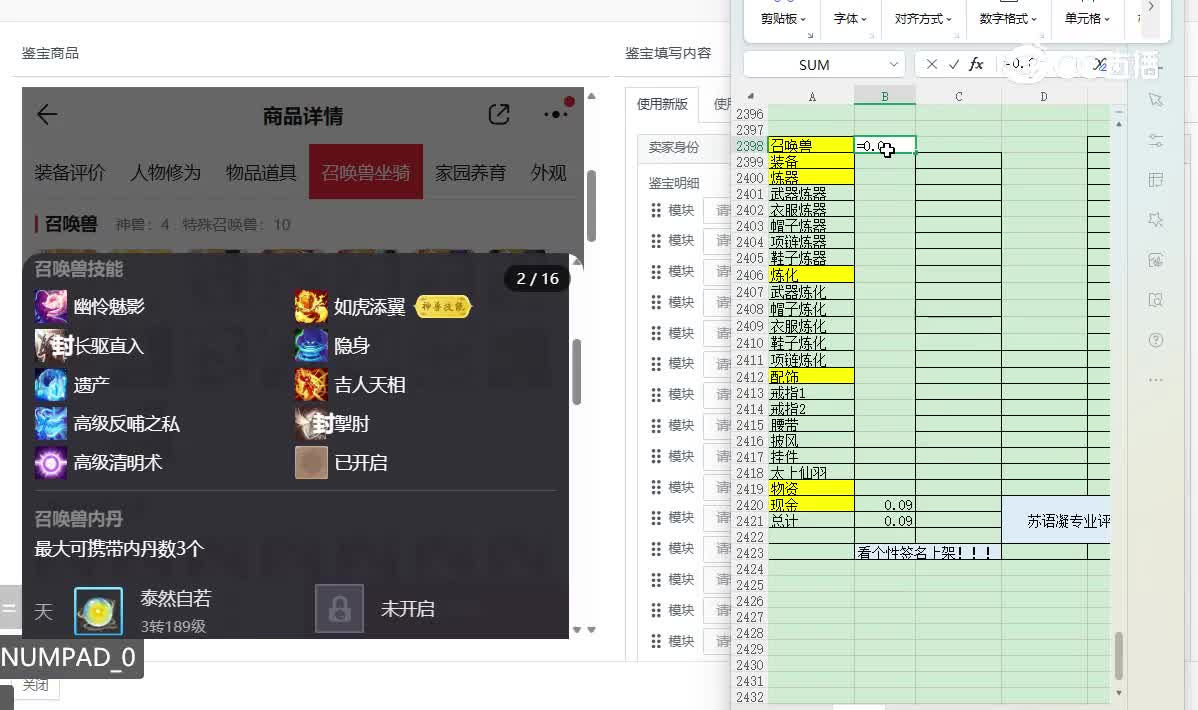Open the three-dot more icon in spreadsheet sidebar
This screenshot has height=710, width=1198.
click(x=1155, y=380)
